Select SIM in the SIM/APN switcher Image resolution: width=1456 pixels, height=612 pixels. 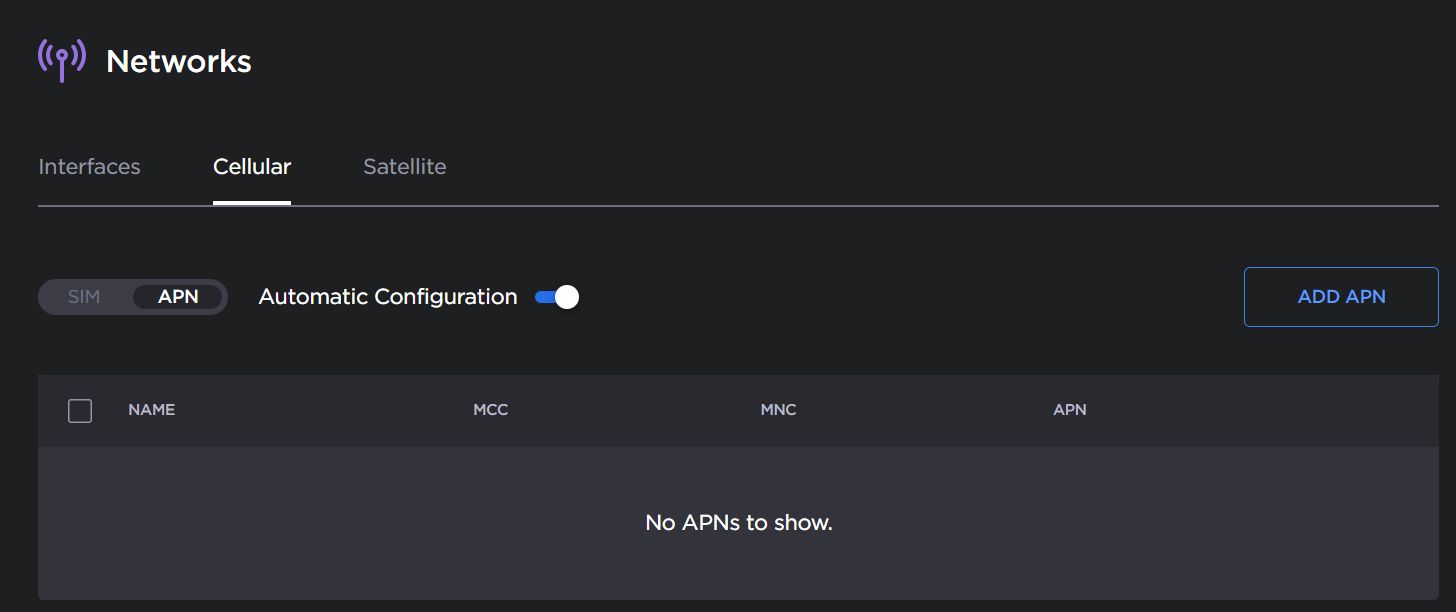84,296
